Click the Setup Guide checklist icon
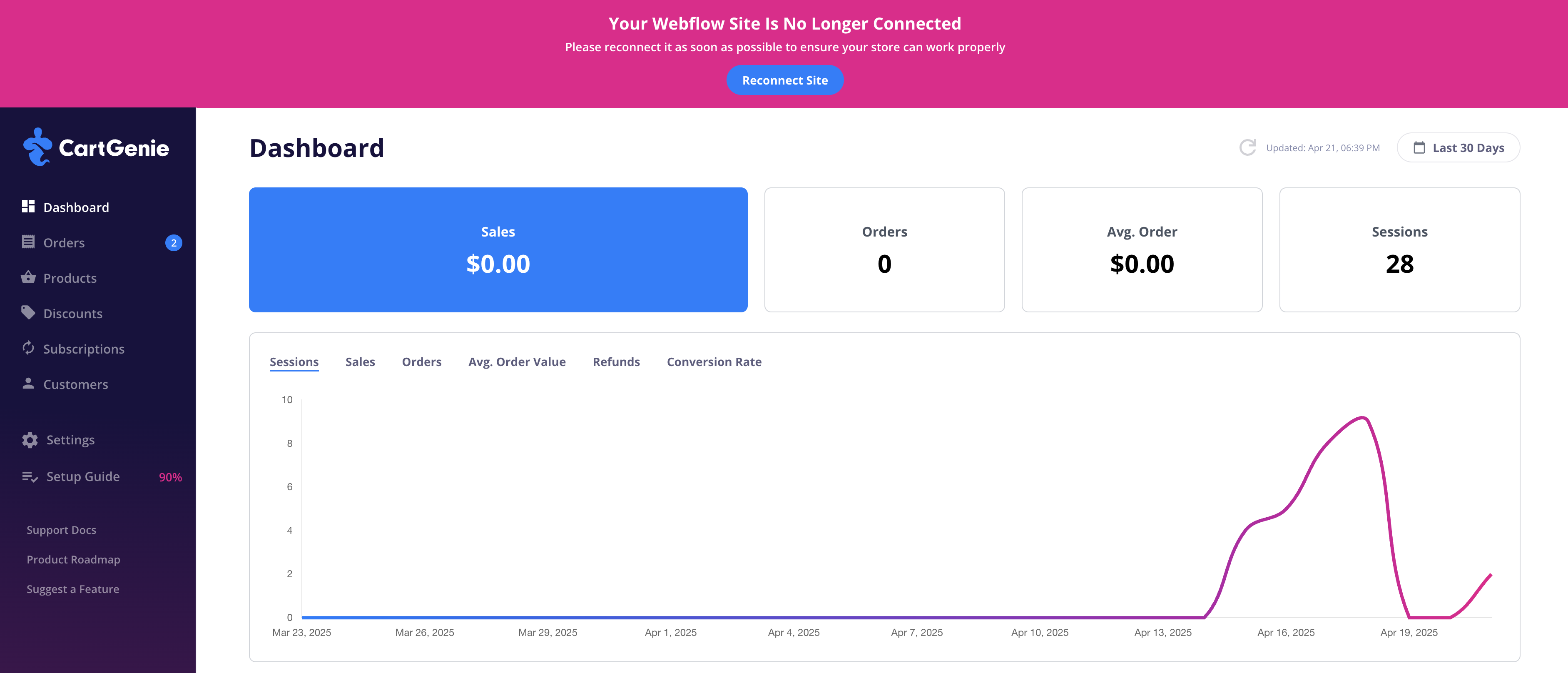The width and height of the screenshot is (1568, 673). click(30, 477)
